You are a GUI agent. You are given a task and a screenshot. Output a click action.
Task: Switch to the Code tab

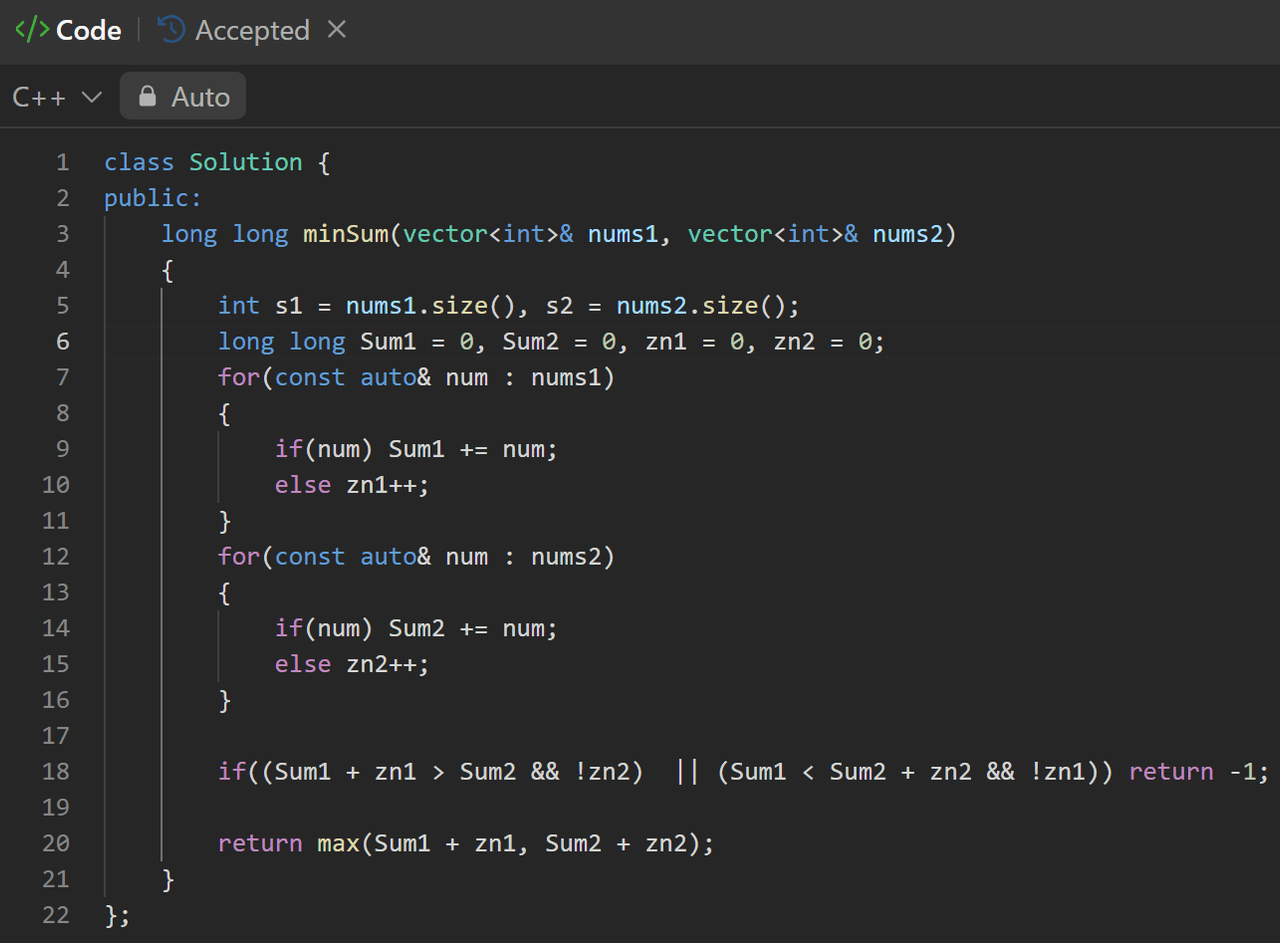click(x=88, y=31)
